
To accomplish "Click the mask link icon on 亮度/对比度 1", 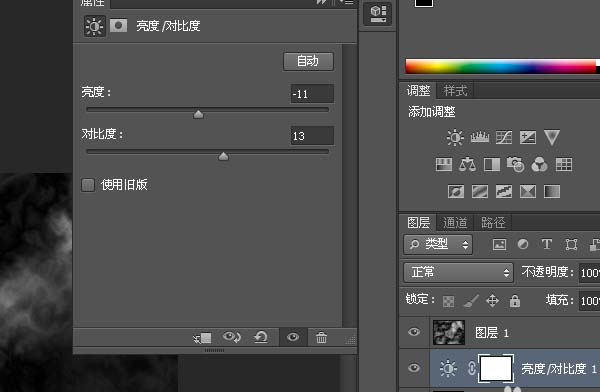I will [x=471, y=368].
